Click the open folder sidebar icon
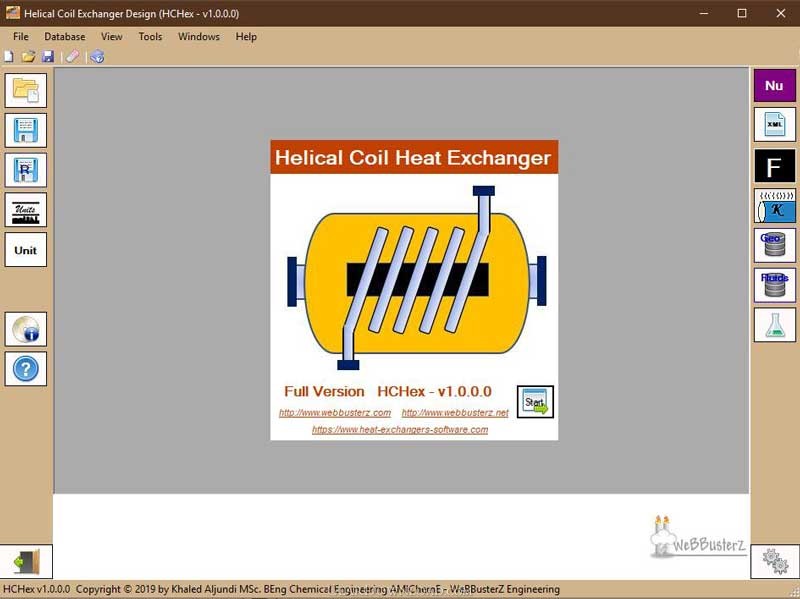The image size is (800, 599). [x=26, y=90]
